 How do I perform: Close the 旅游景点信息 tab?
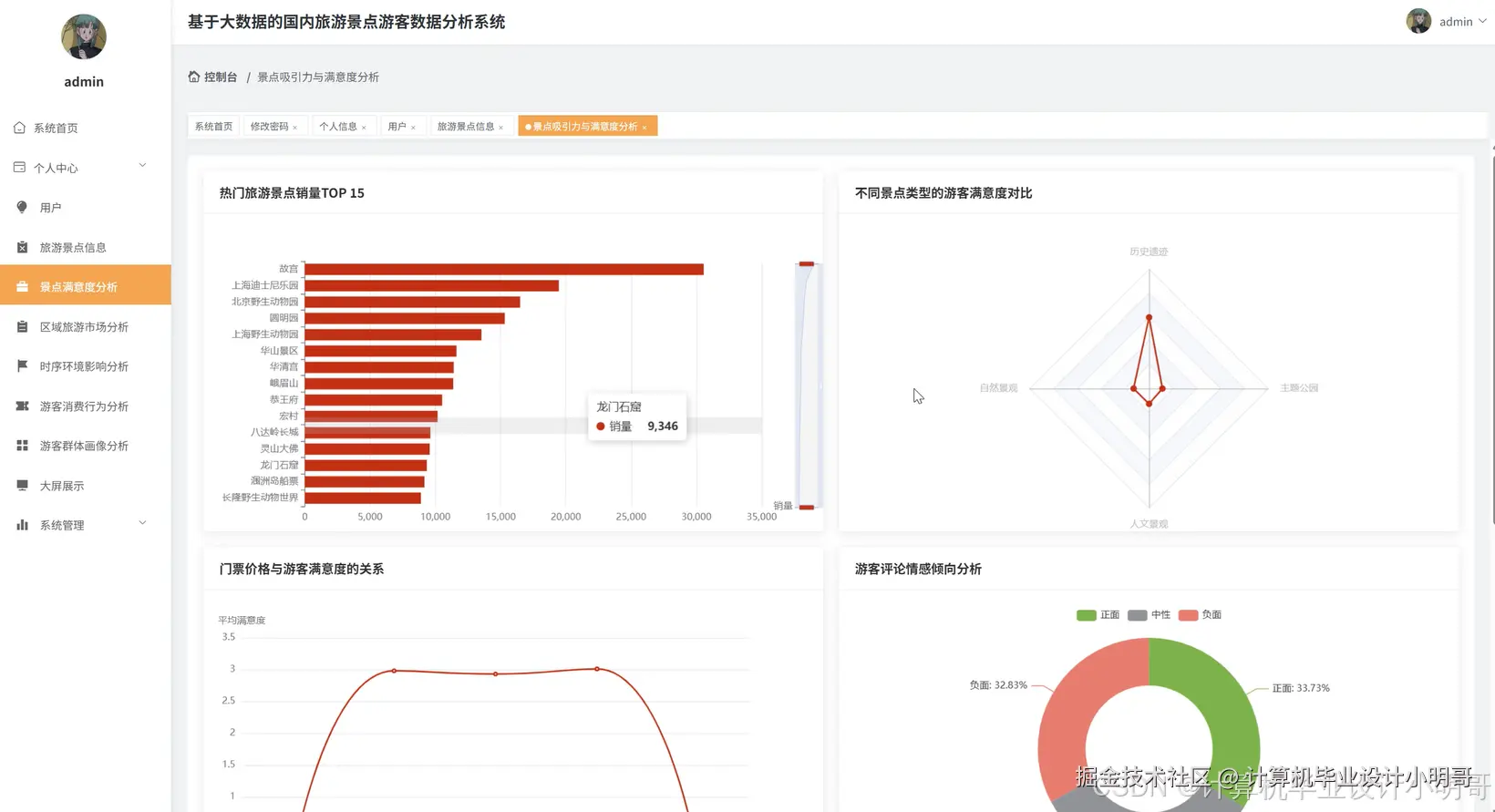(501, 128)
